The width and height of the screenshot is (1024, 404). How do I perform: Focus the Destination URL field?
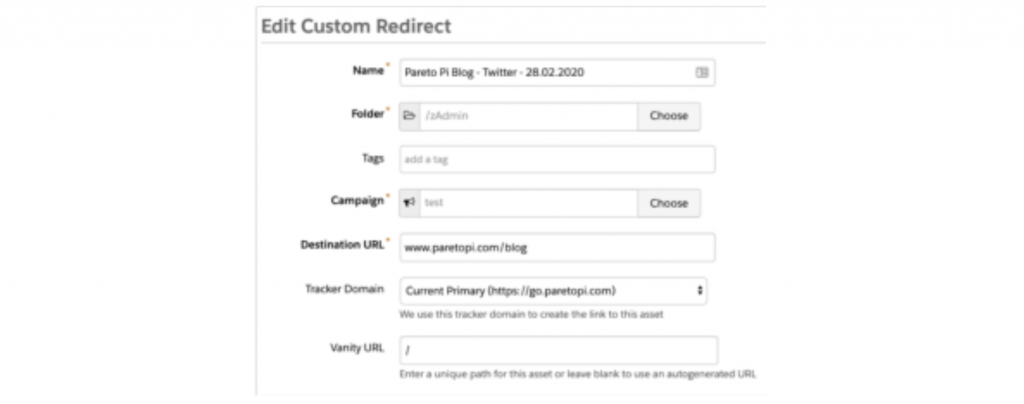point(557,247)
